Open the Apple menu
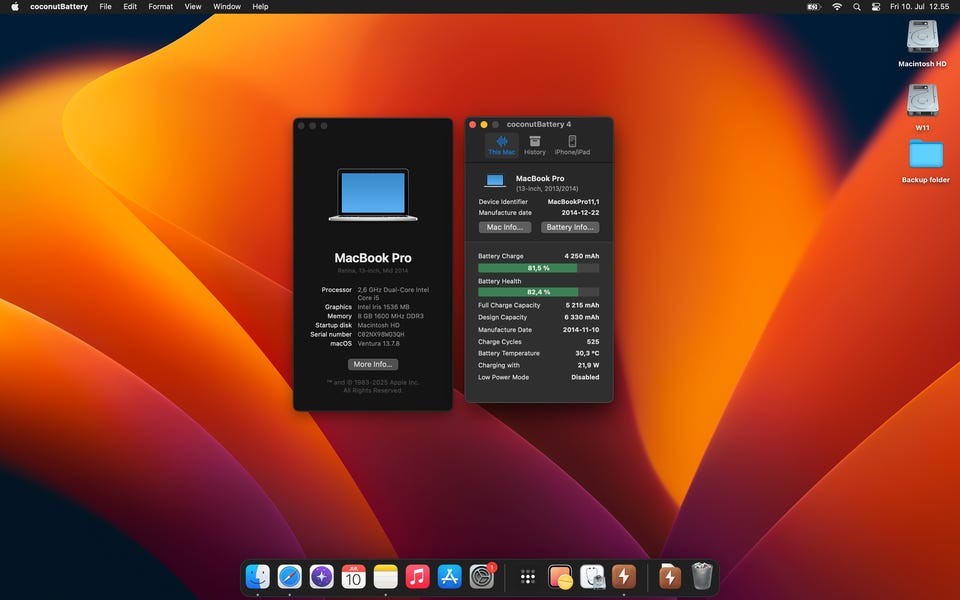This screenshot has width=960, height=600. 15,7
